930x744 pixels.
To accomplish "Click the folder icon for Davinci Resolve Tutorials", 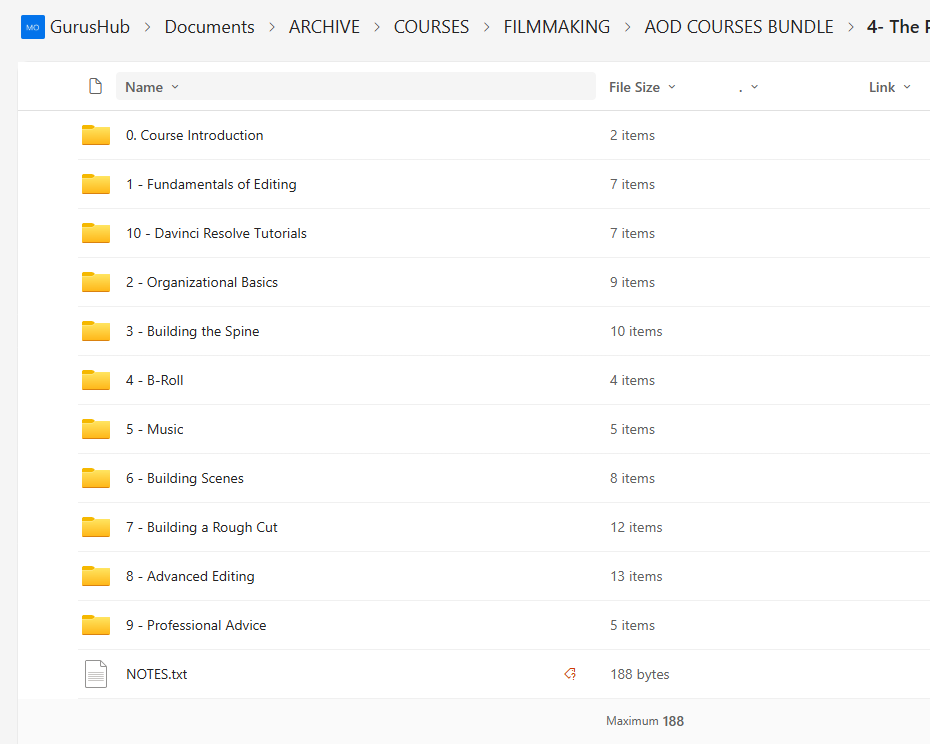I will (96, 234).
